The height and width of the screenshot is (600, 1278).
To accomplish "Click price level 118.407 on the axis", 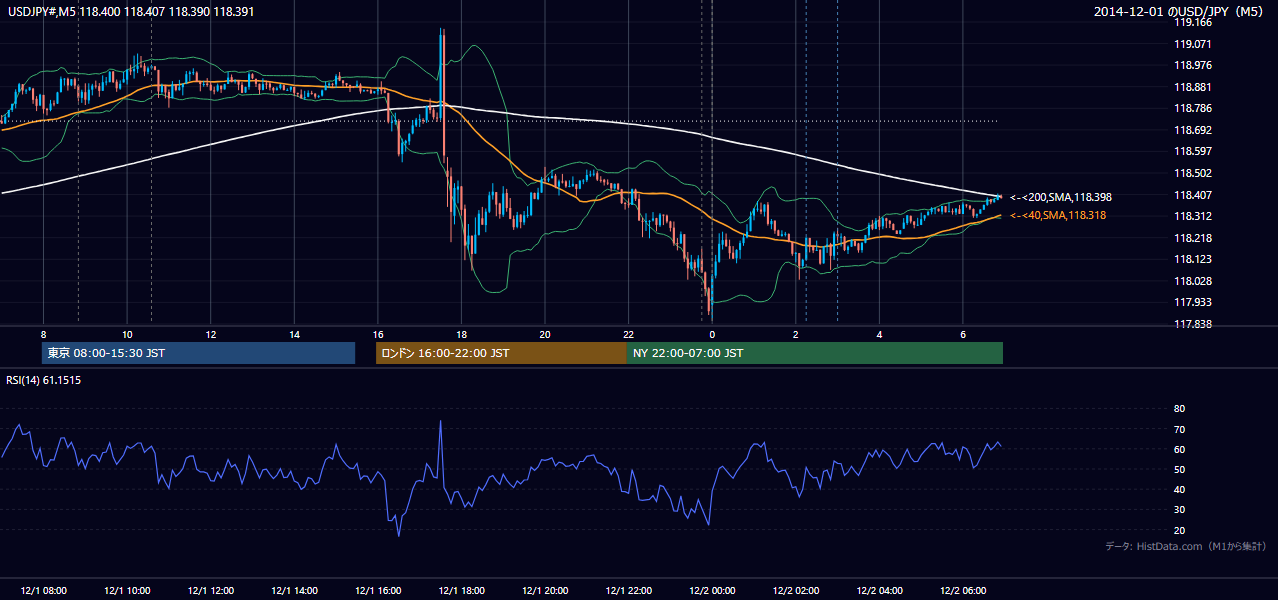I will 1192,195.
